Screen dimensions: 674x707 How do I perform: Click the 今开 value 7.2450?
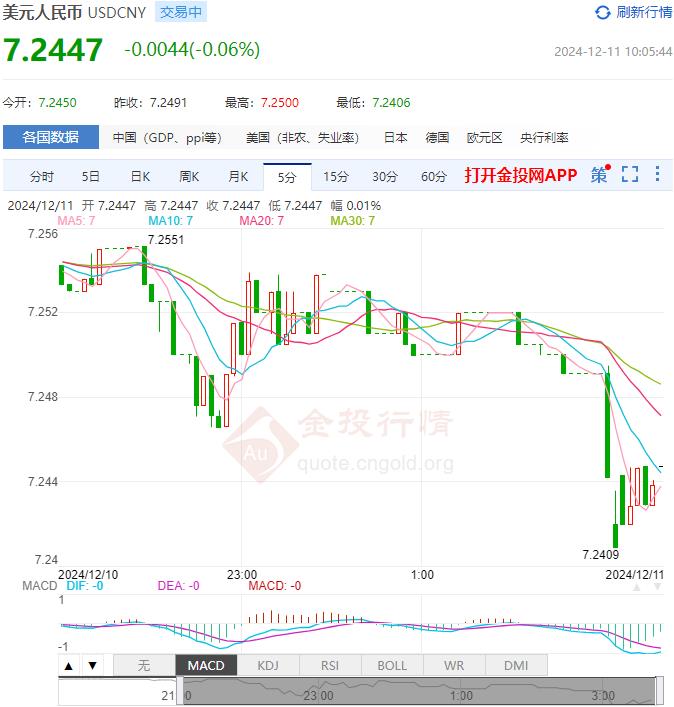point(57,103)
